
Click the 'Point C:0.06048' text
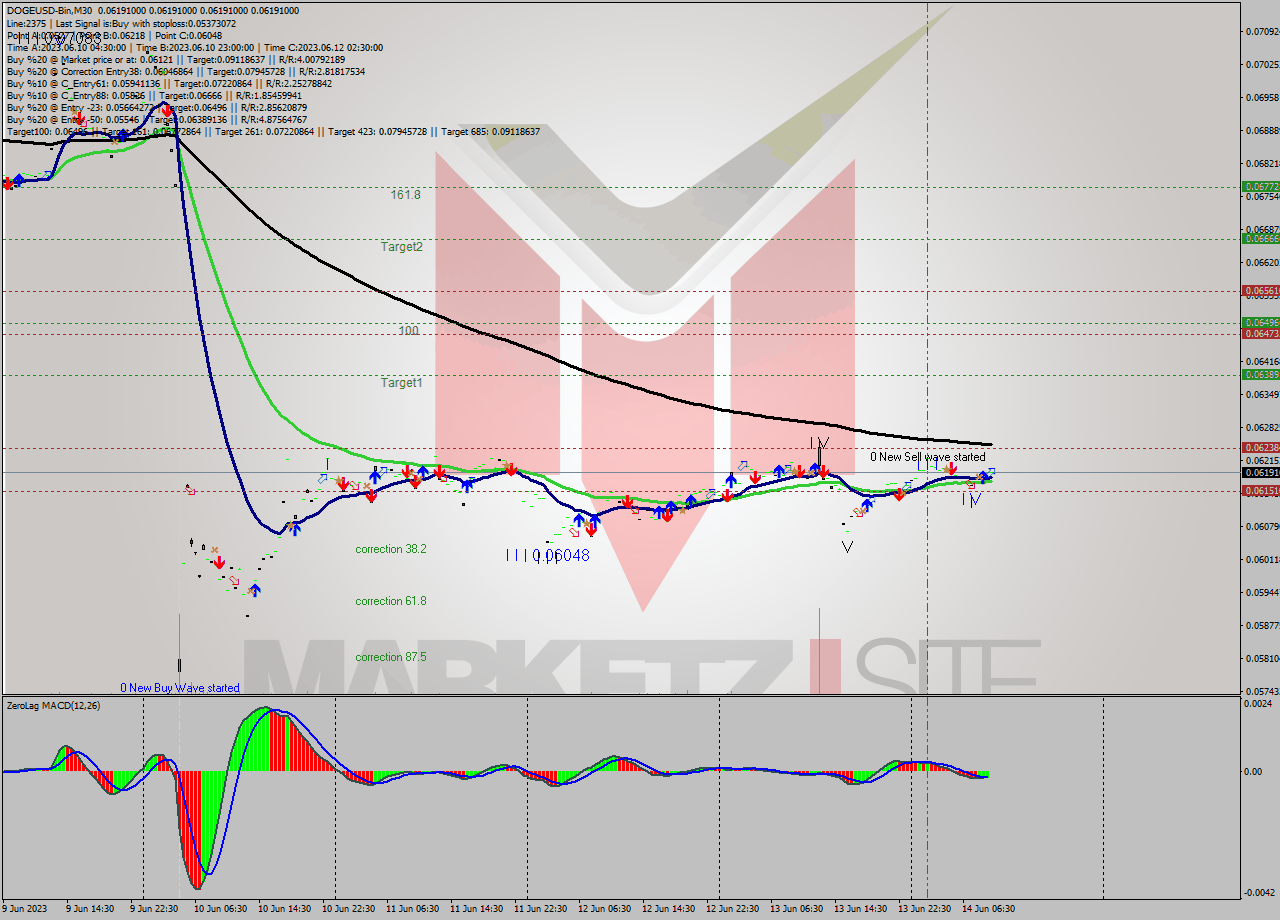187,35
